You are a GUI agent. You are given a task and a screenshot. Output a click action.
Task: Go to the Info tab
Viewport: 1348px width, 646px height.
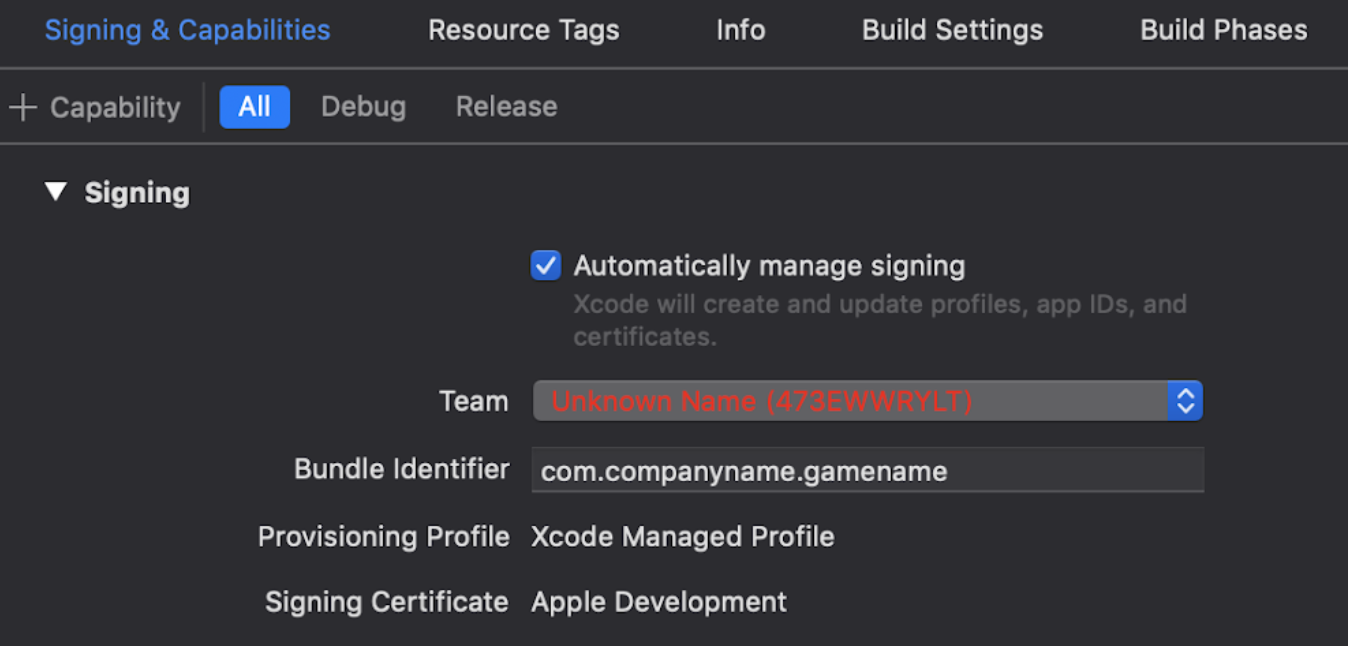tap(741, 30)
